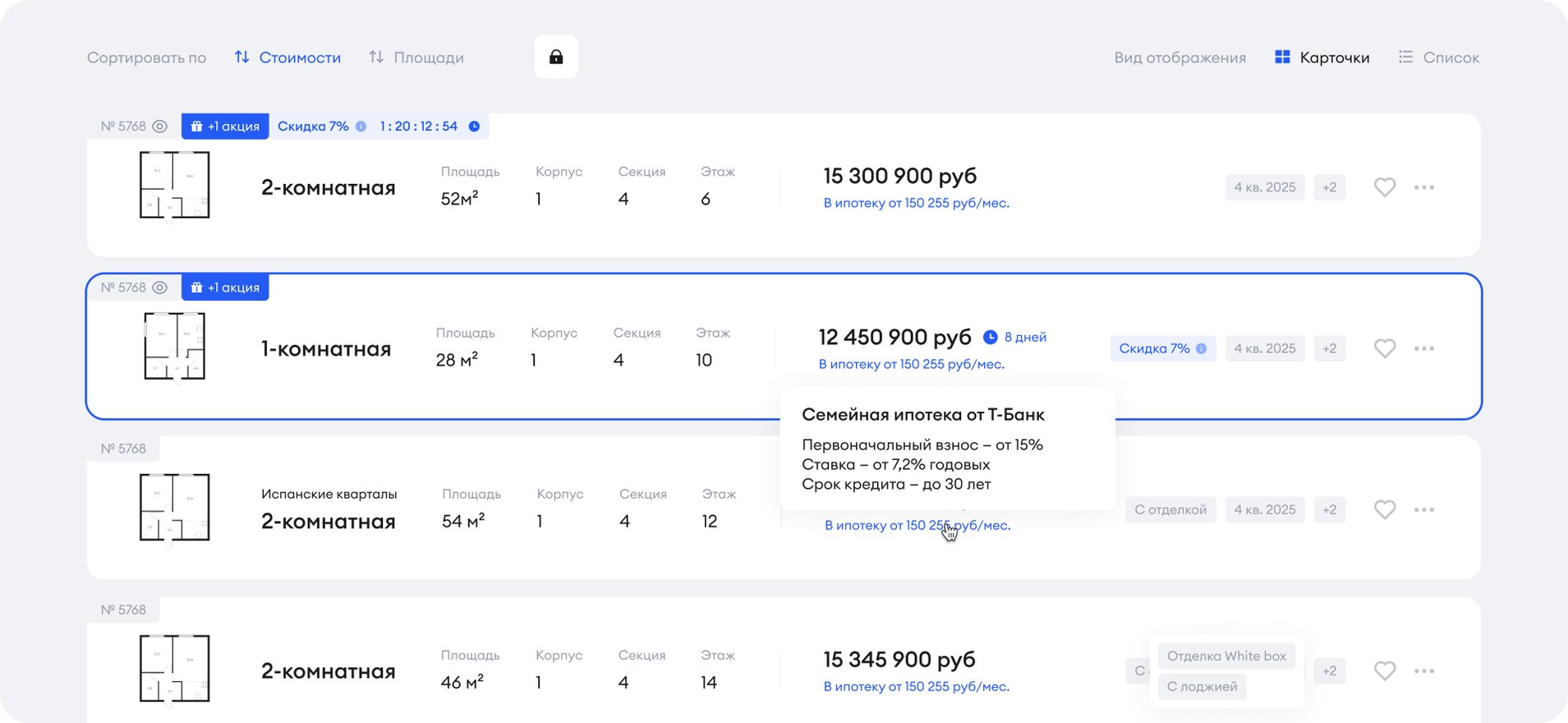The image size is (1568, 723).
Task: Click clock icon next to 8 дней
Action: tap(991, 337)
